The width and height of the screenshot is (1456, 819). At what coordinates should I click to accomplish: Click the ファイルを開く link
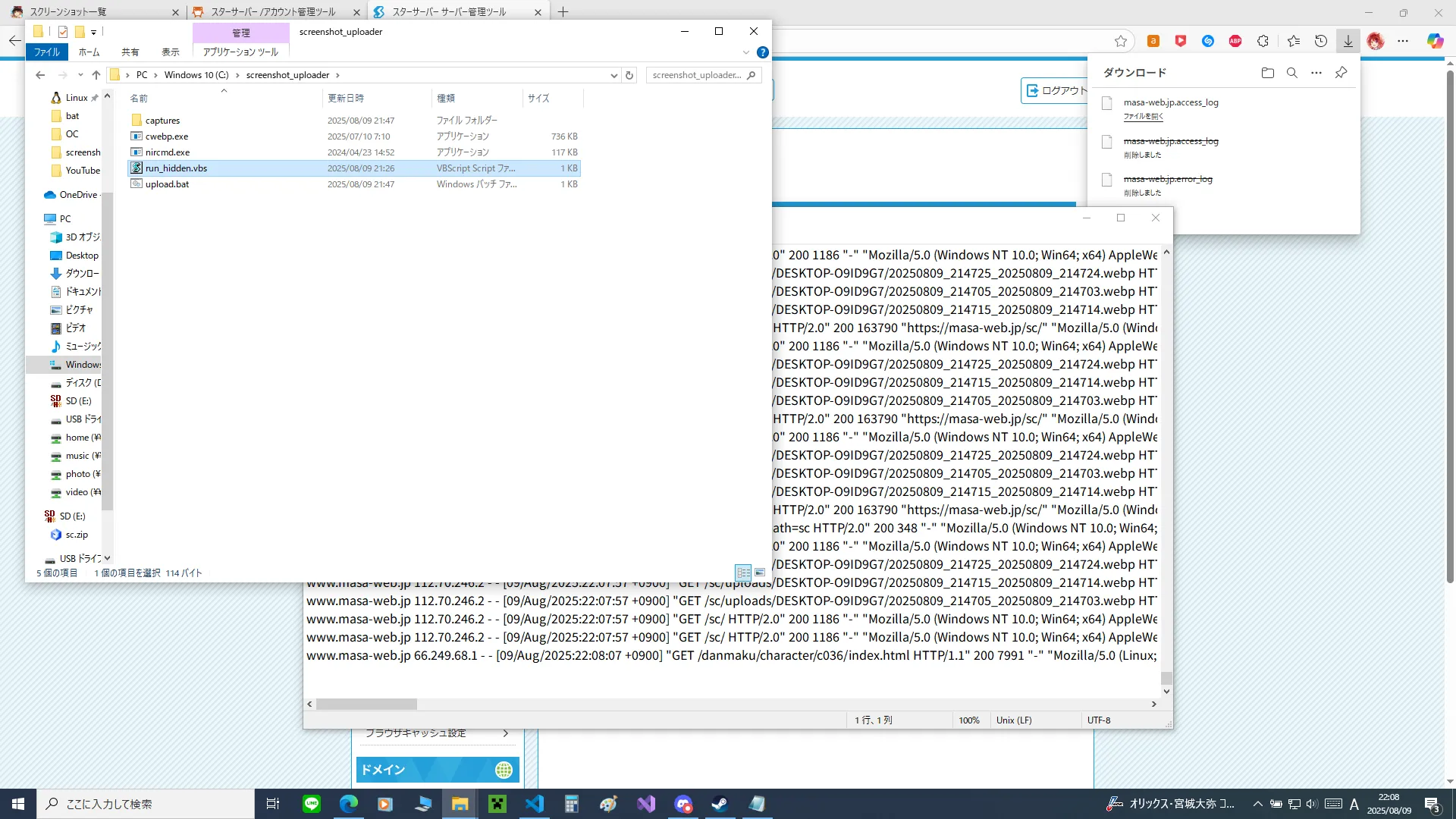click(1143, 116)
